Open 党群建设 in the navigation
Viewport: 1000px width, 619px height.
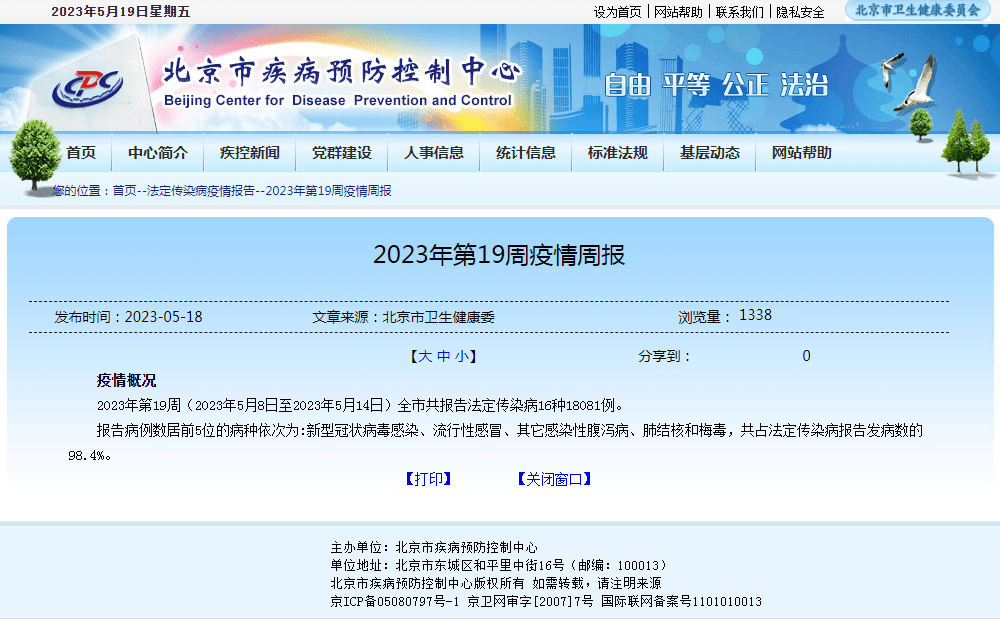click(x=341, y=153)
